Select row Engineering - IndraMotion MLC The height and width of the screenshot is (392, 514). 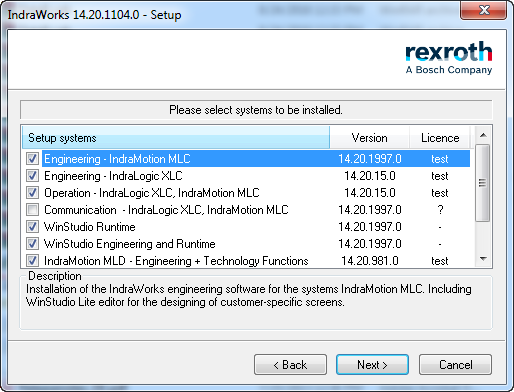(256, 159)
